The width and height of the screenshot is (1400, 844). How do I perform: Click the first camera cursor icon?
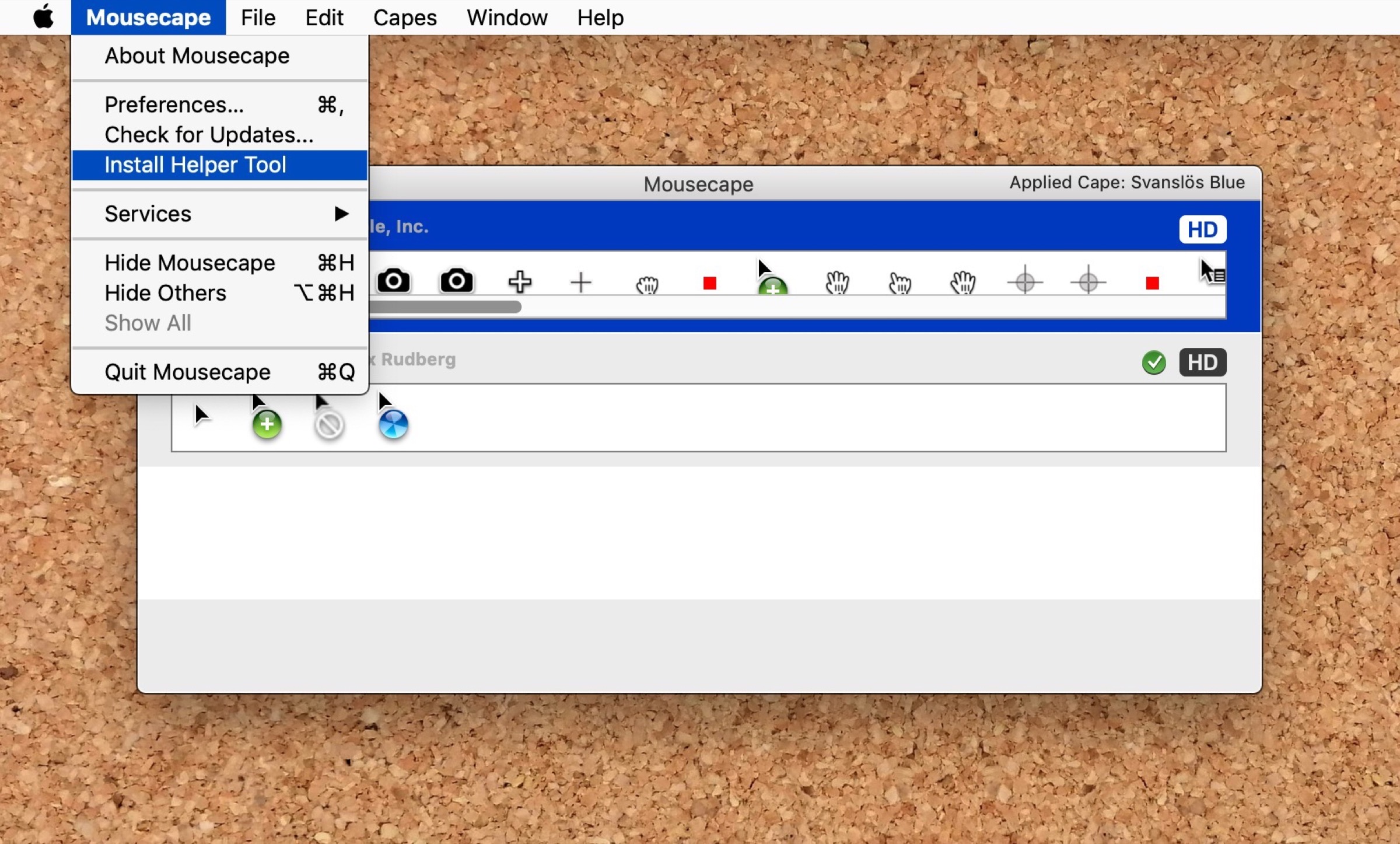pyautogui.click(x=394, y=281)
